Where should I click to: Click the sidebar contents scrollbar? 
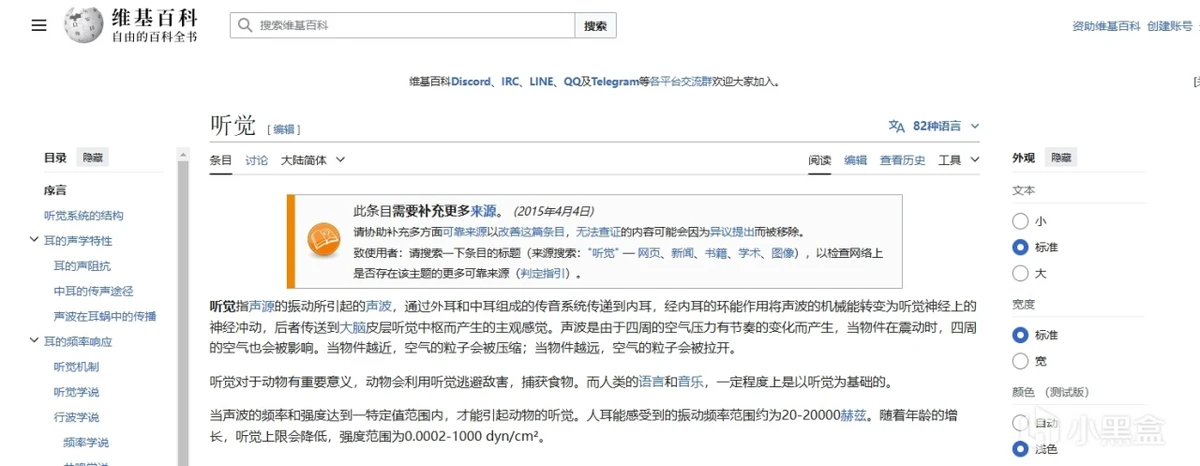(183, 300)
